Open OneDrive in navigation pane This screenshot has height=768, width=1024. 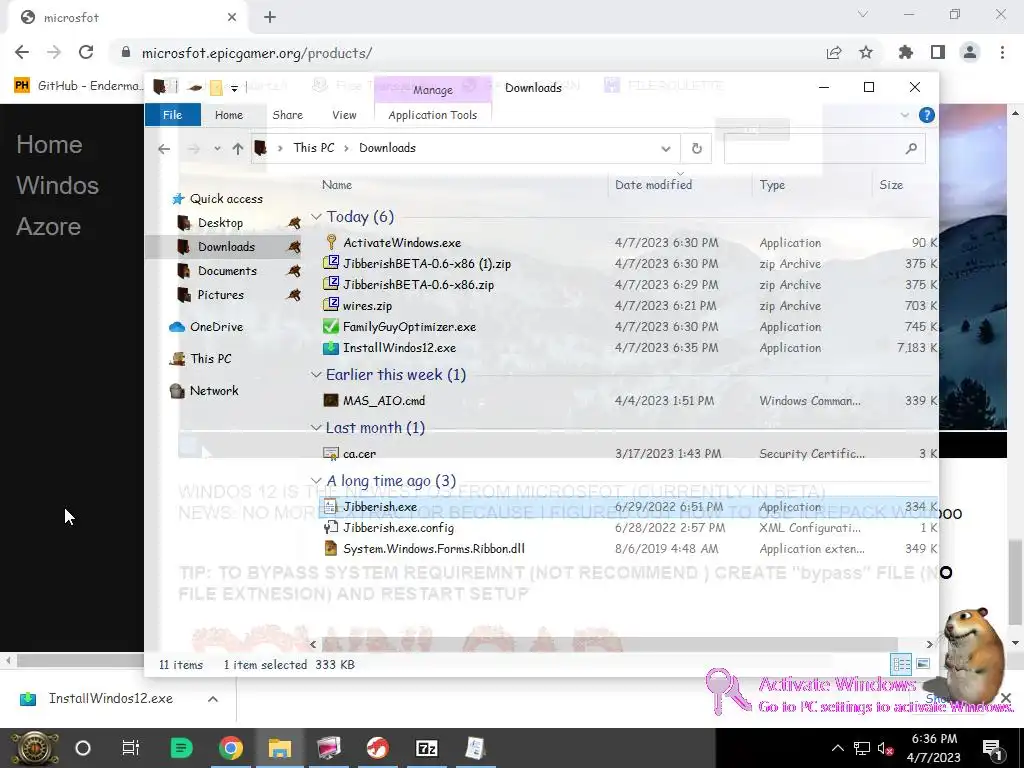(216, 327)
